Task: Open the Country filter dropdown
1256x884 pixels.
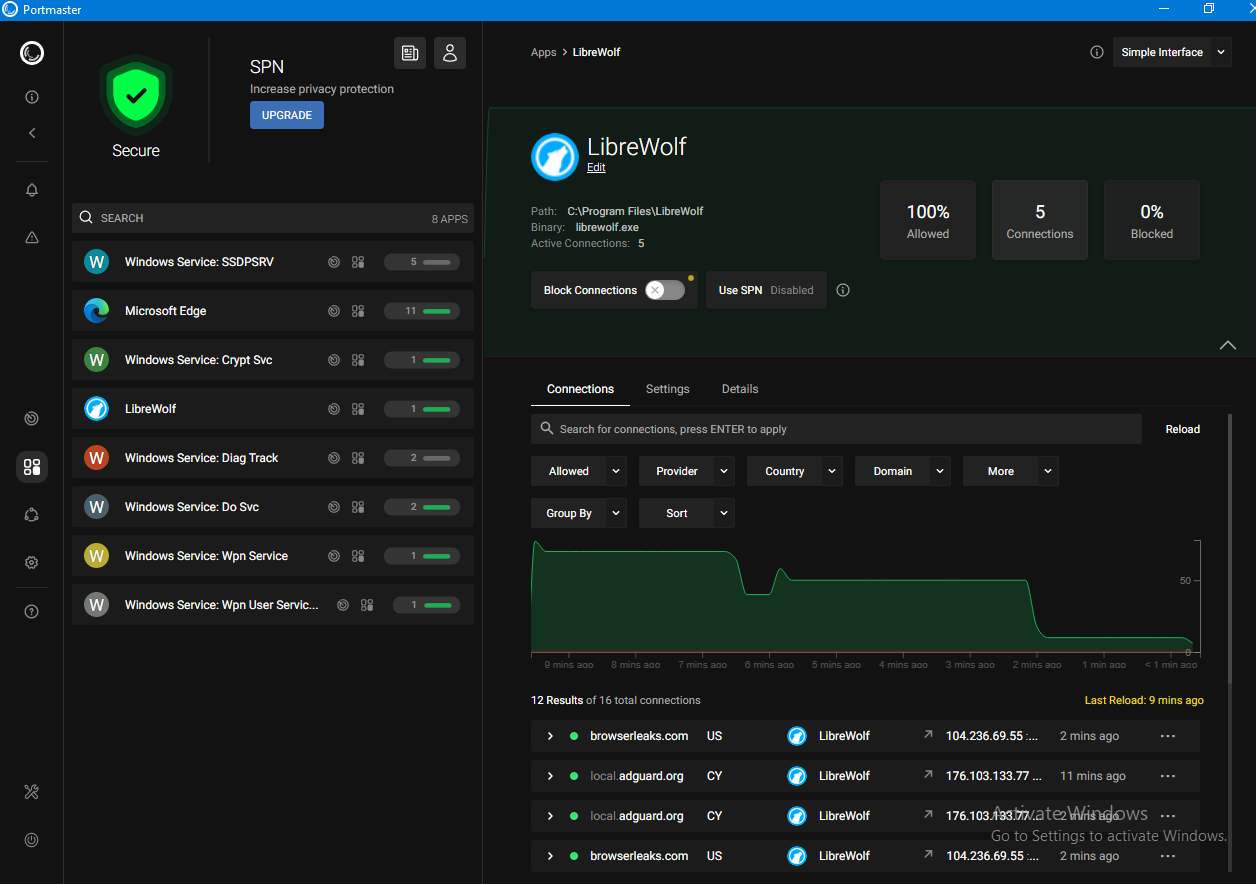Action: pos(795,471)
